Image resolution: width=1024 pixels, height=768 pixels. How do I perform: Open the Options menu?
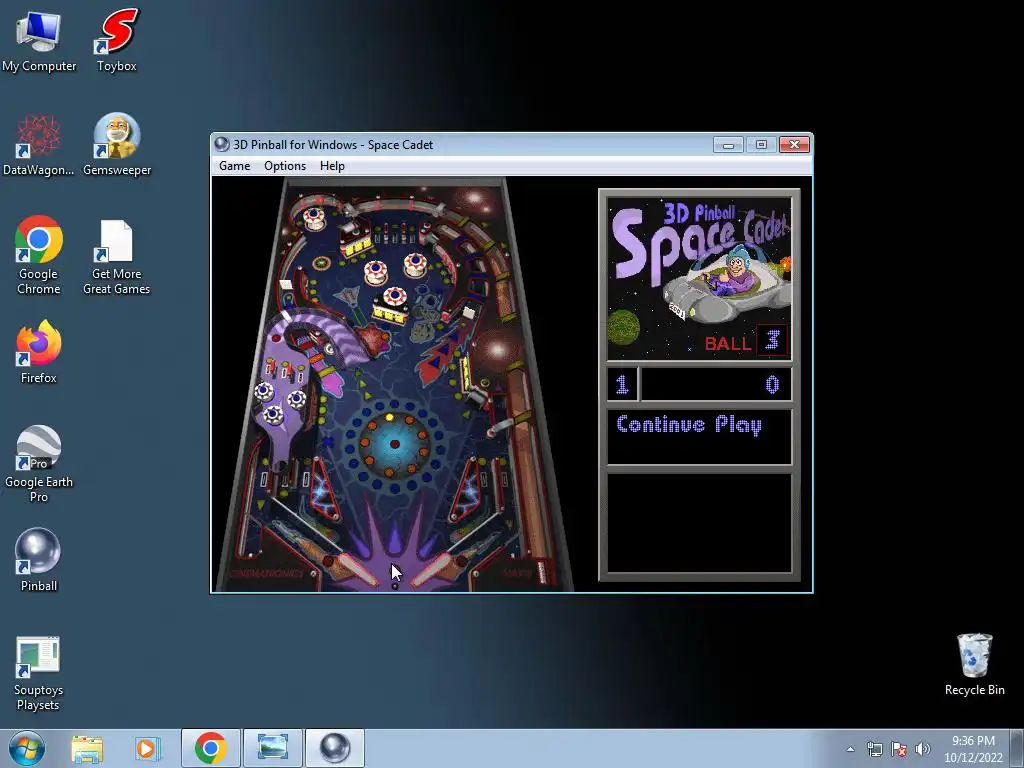click(285, 166)
